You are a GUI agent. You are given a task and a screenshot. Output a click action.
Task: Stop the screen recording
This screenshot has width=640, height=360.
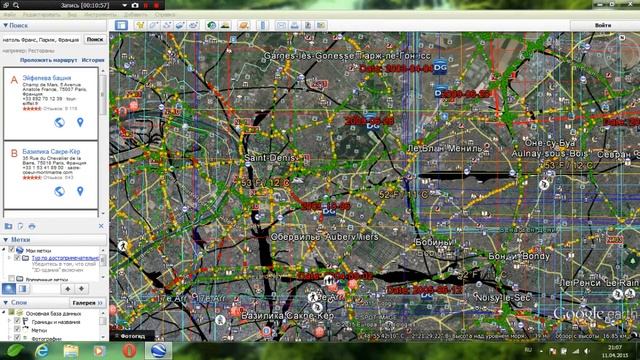coord(156,5)
